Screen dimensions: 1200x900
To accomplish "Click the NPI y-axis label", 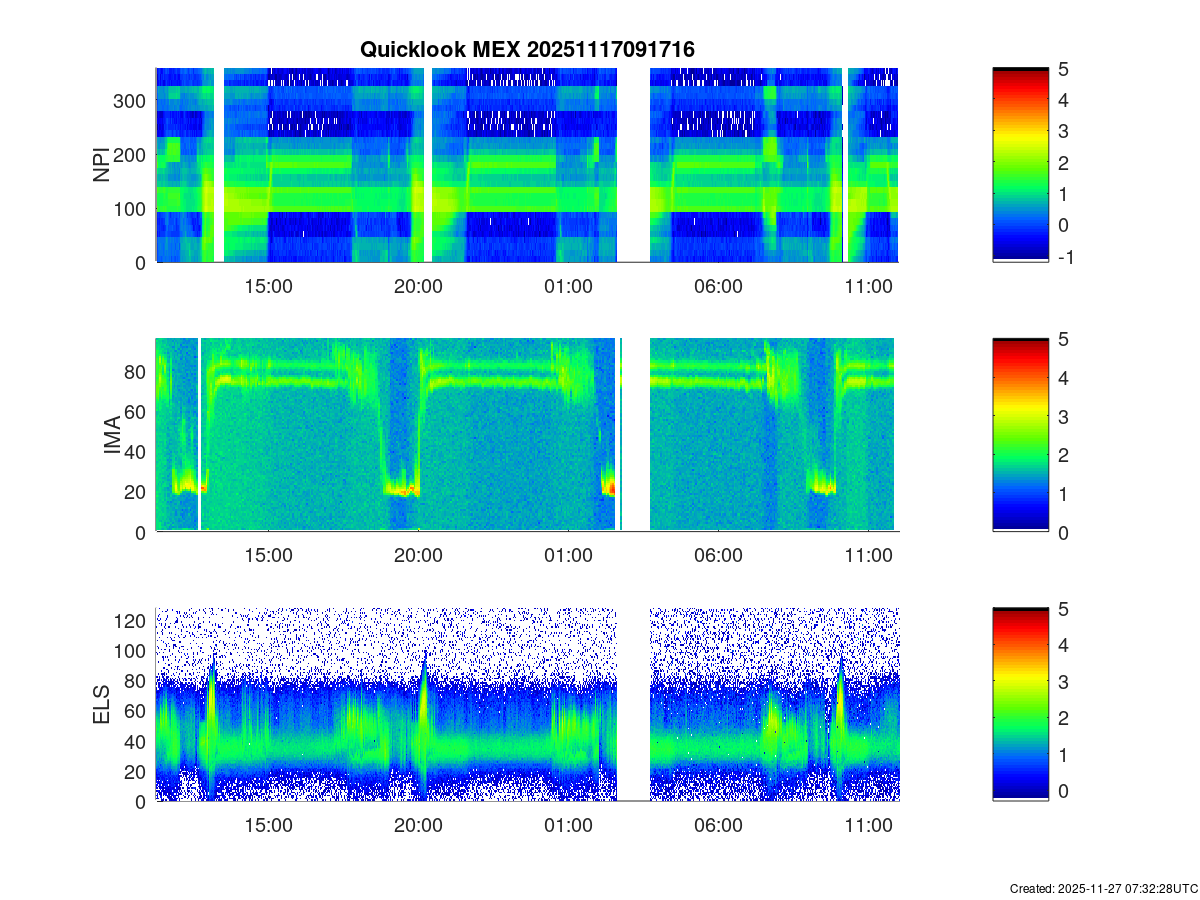I will pos(102,165).
